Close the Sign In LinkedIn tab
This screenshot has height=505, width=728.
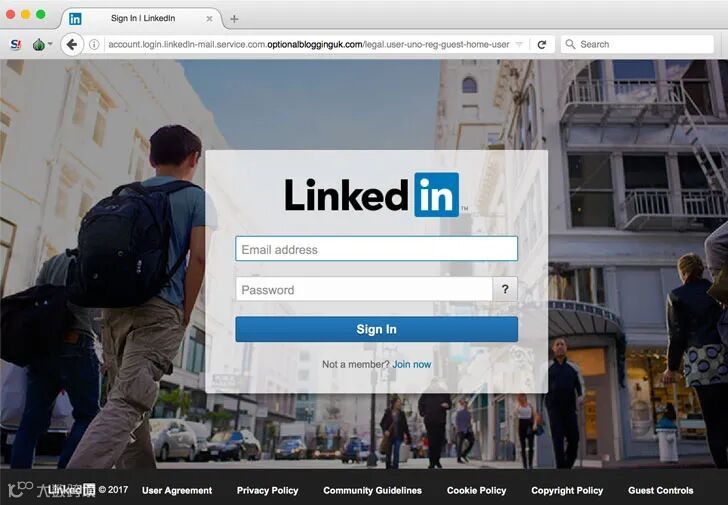[x=209, y=19]
